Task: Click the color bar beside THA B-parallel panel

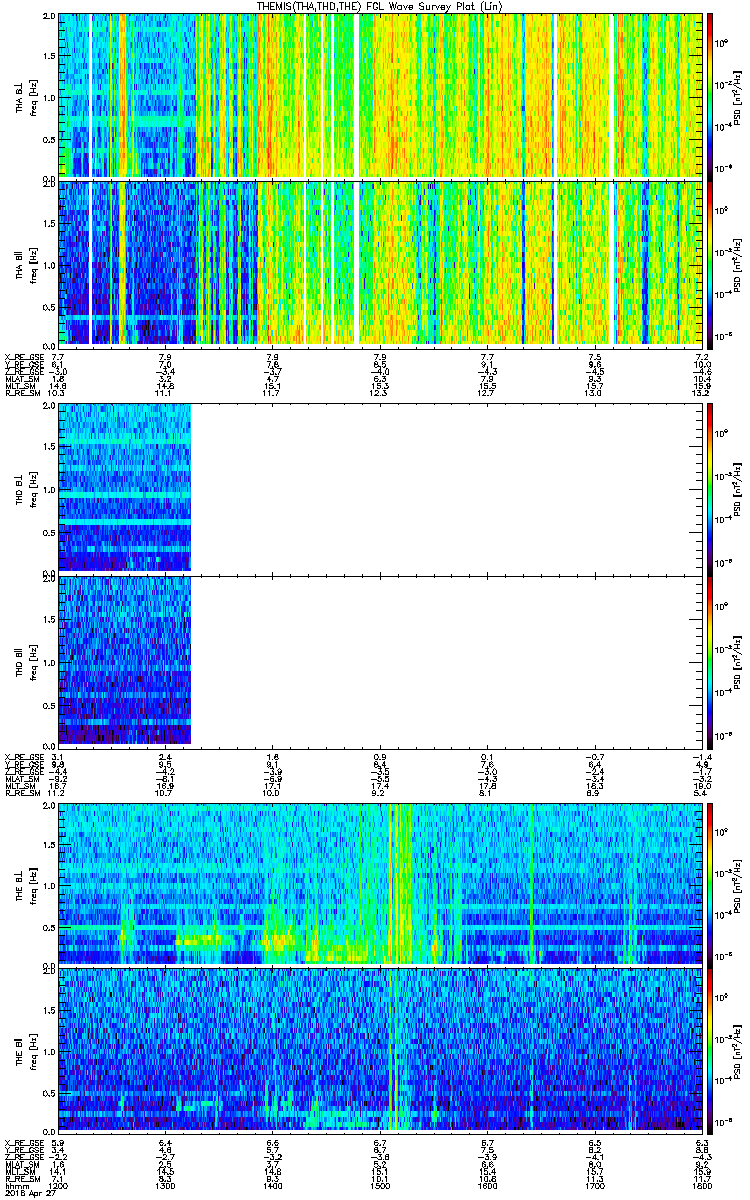Action: click(x=710, y=263)
